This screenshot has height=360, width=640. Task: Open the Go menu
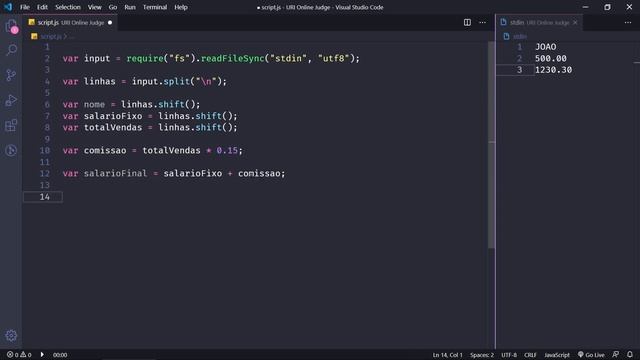pos(113,7)
